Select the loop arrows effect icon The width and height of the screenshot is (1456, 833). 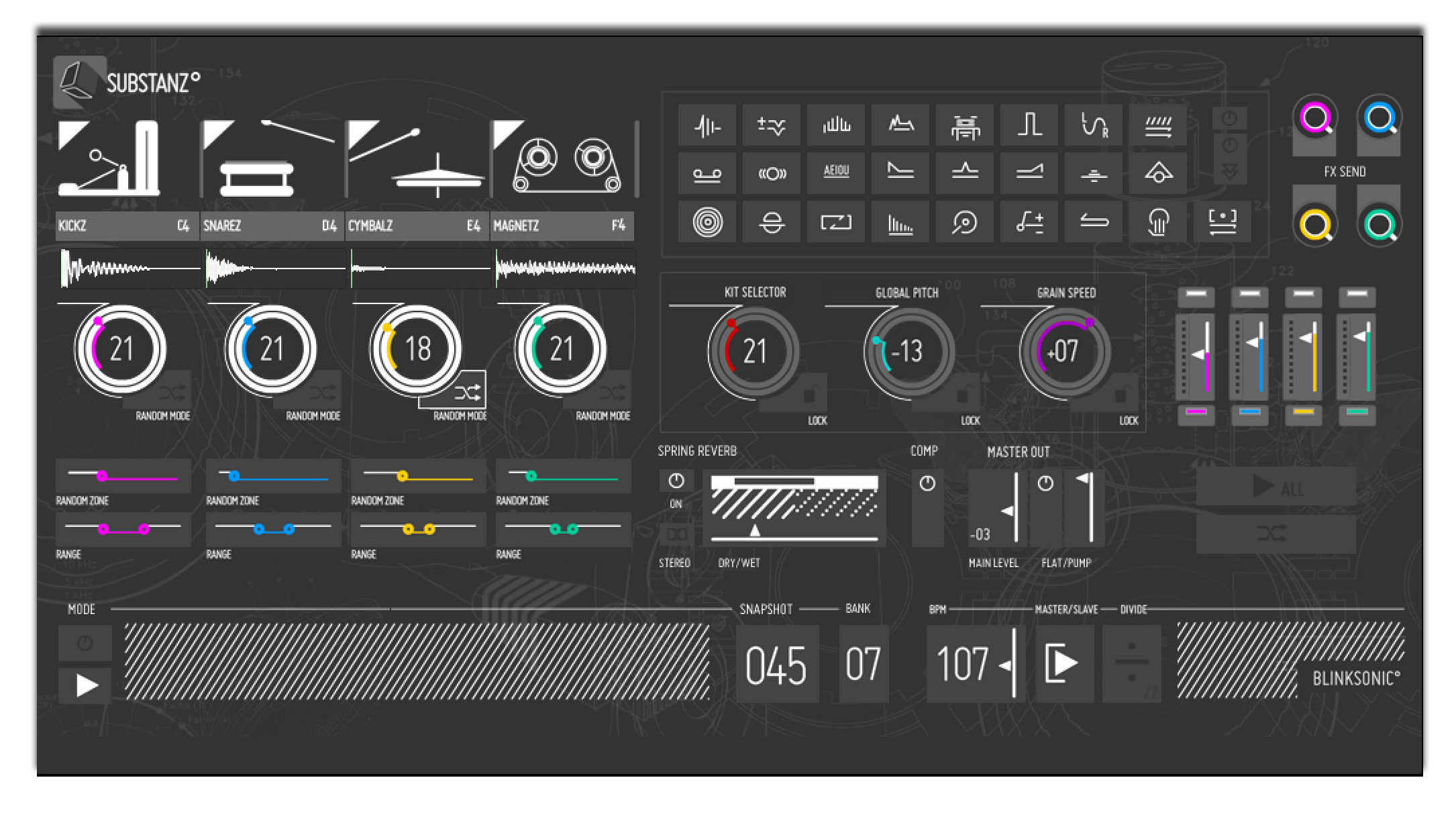(x=836, y=222)
